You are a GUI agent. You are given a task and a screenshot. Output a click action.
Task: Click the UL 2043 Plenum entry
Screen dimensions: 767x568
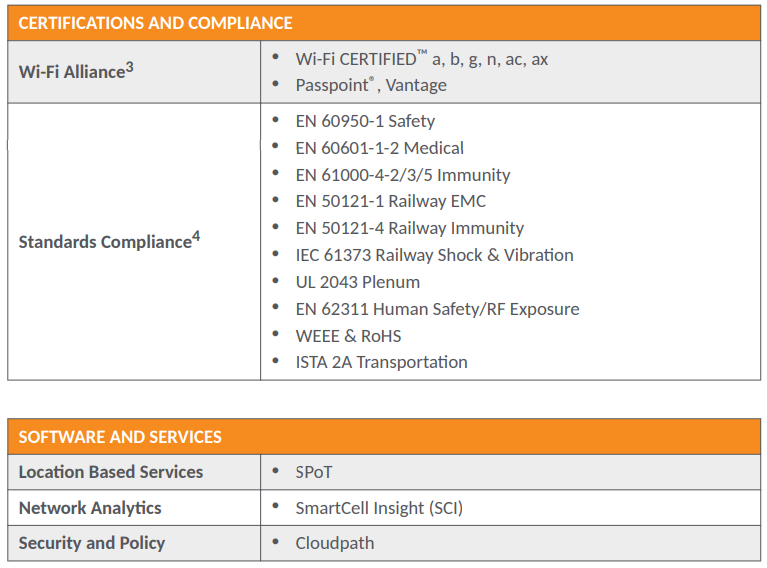[357, 282]
